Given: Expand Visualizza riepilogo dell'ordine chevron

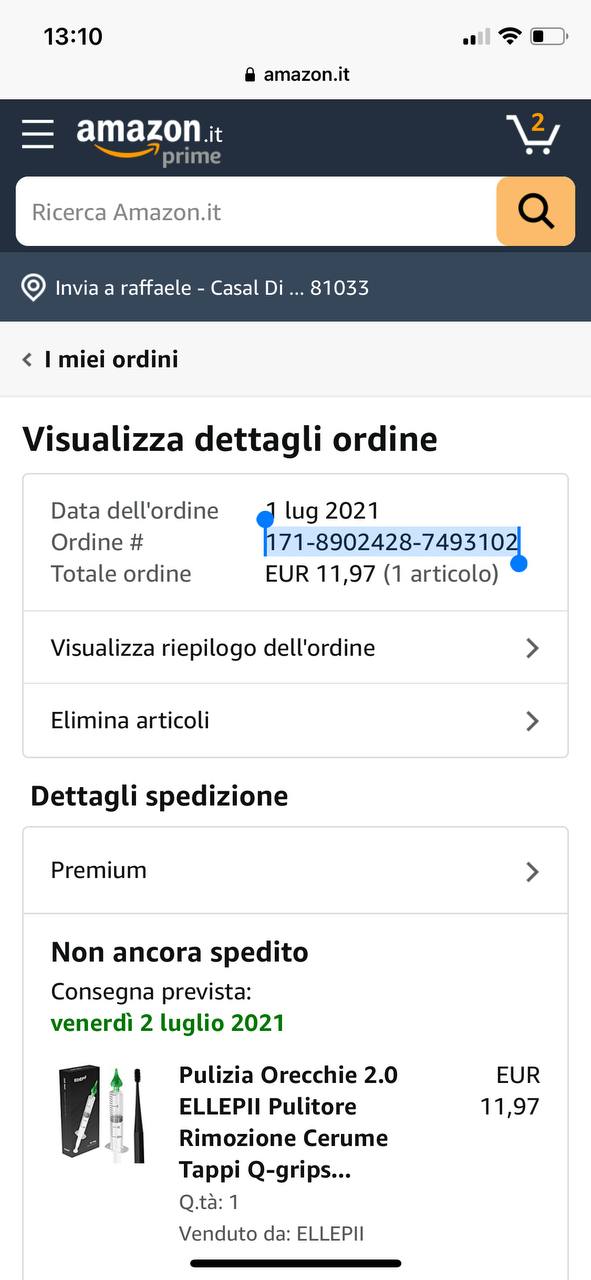Looking at the screenshot, I should [x=532, y=648].
